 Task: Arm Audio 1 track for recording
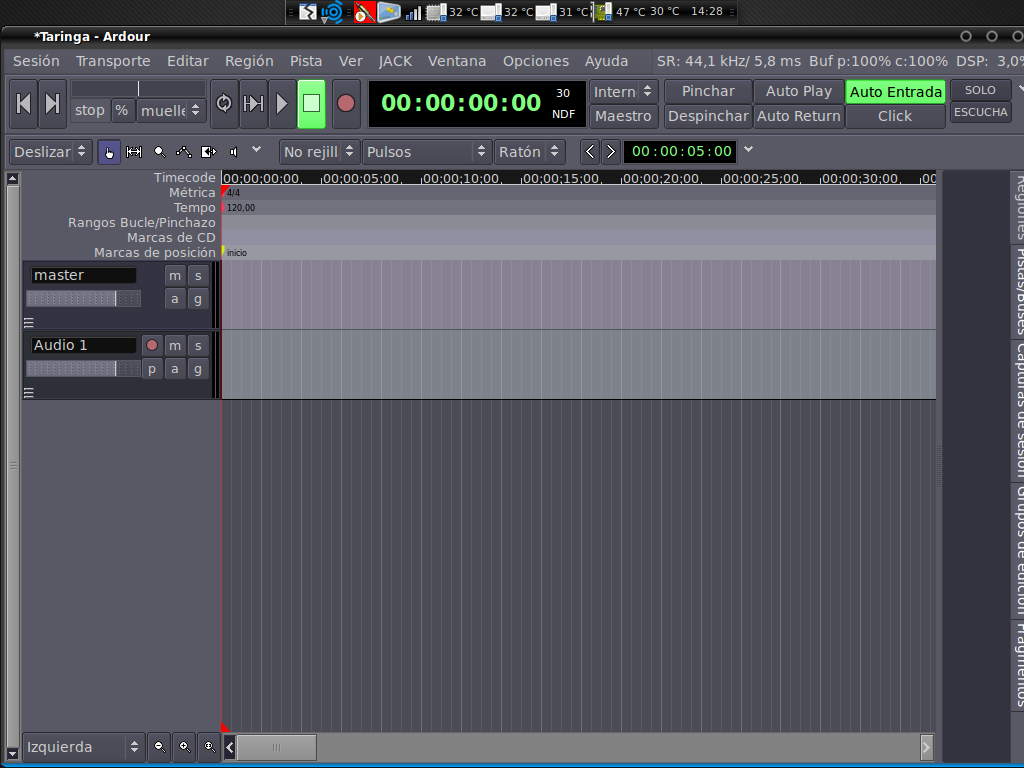pyautogui.click(x=152, y=345)
